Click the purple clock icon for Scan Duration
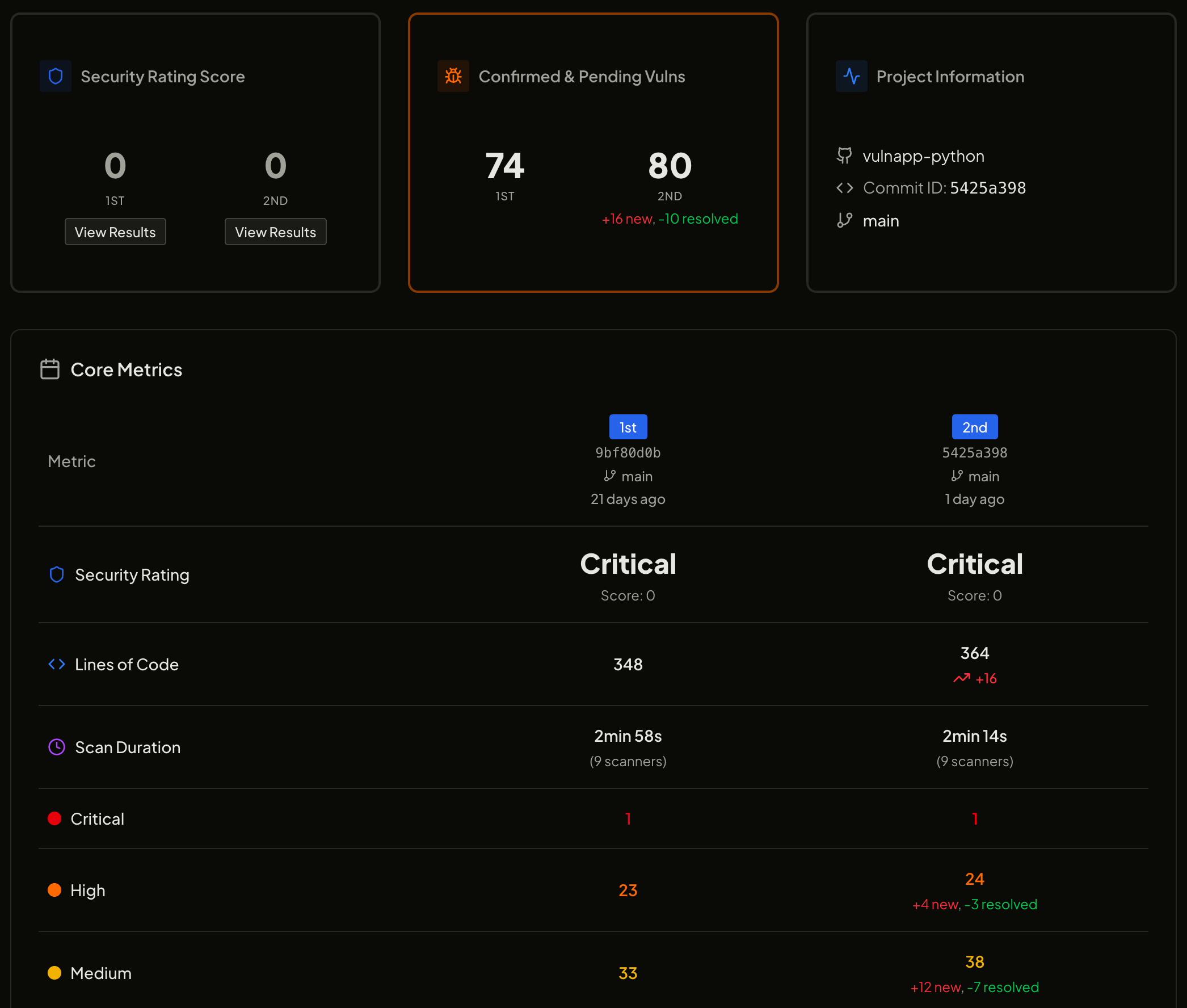The height and width of the screenshot is (1008, 1187). click(57, 747)
